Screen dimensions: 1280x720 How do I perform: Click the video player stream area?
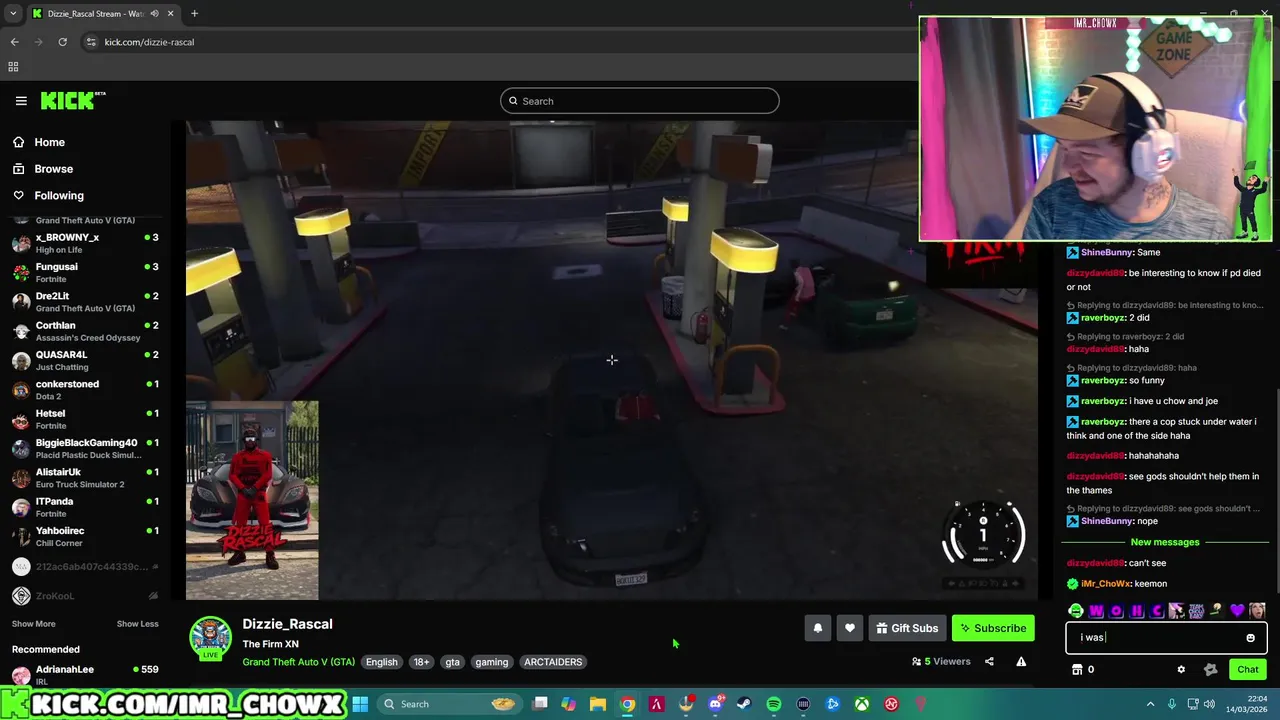click(612, 360)
